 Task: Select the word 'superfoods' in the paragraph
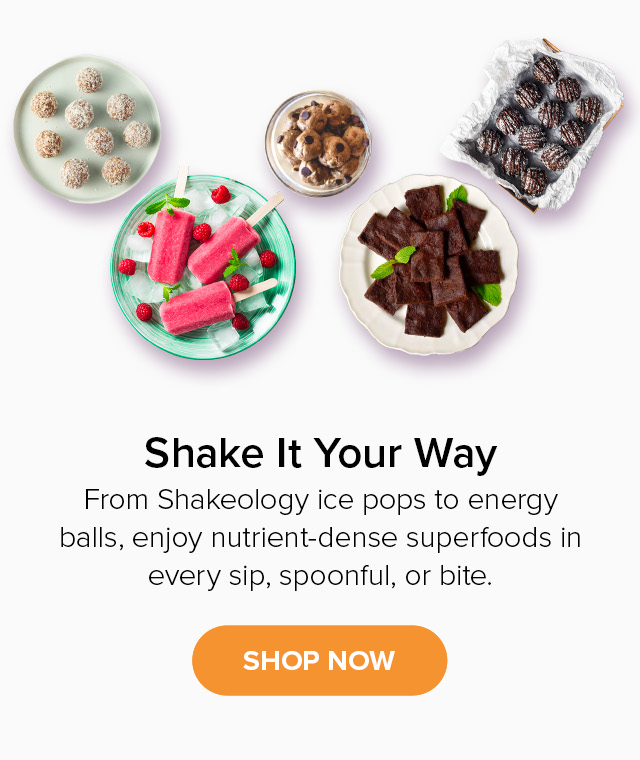(x=479, y=538)
